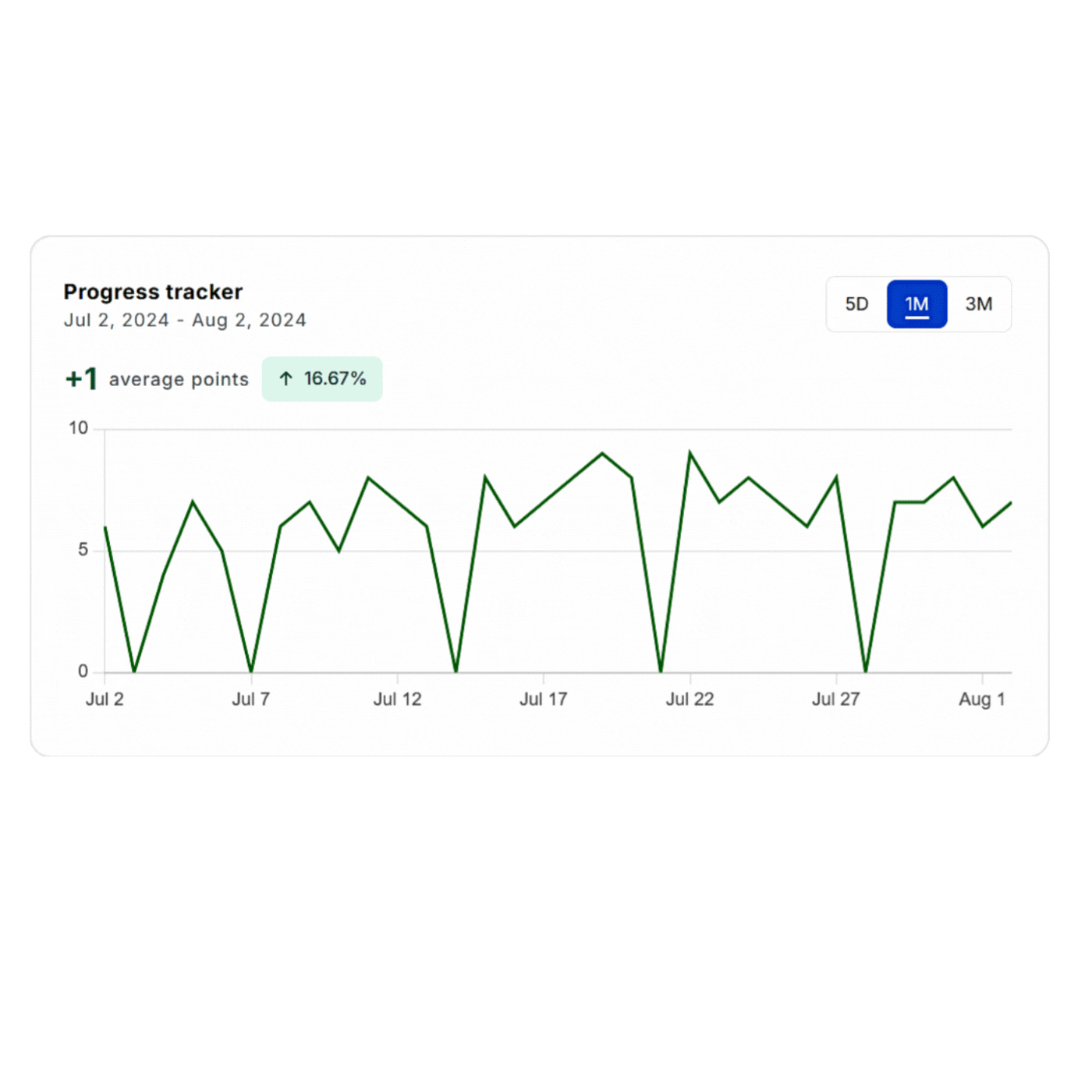Screen dimensions: 1092x1092
Task: Click the Progress tracker title
Action: point(153,292)
